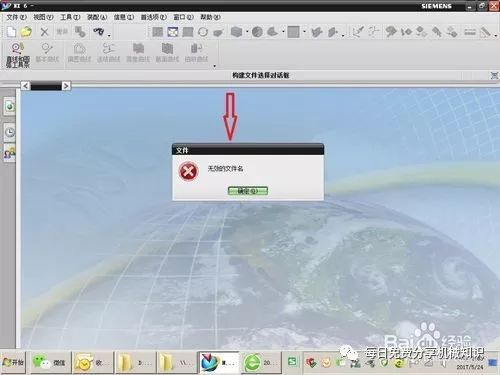
Task: Click the New file icon
Action: 11,32
